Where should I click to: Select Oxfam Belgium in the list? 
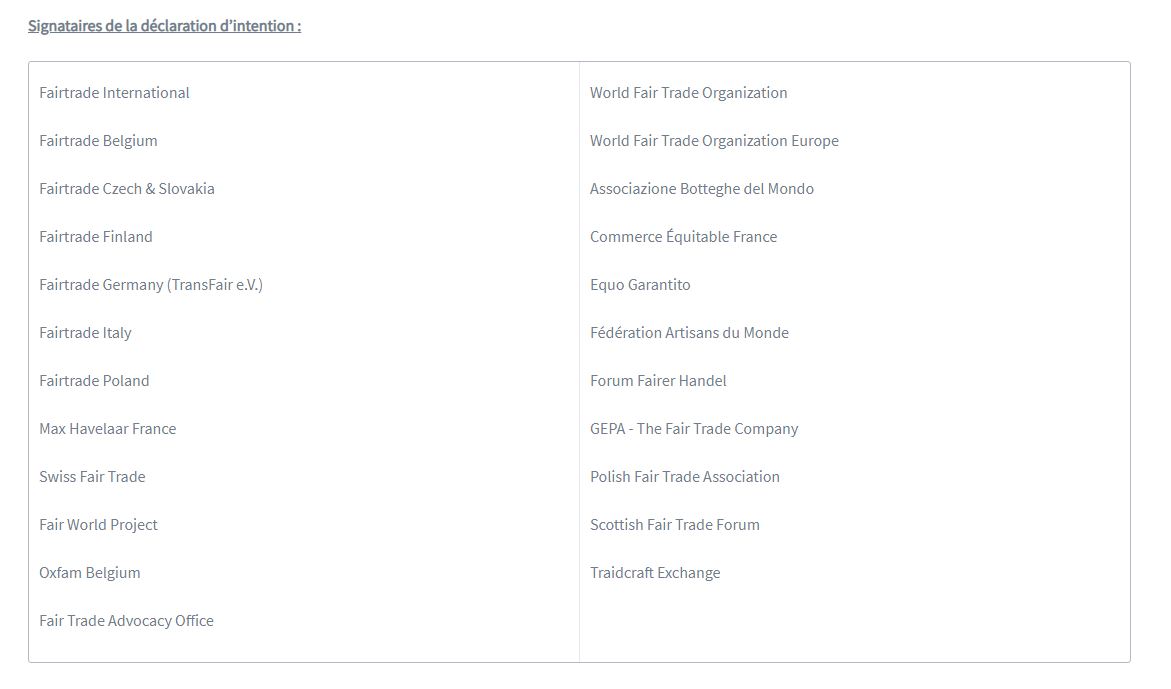pyautogui.click(x=90, y=573)
